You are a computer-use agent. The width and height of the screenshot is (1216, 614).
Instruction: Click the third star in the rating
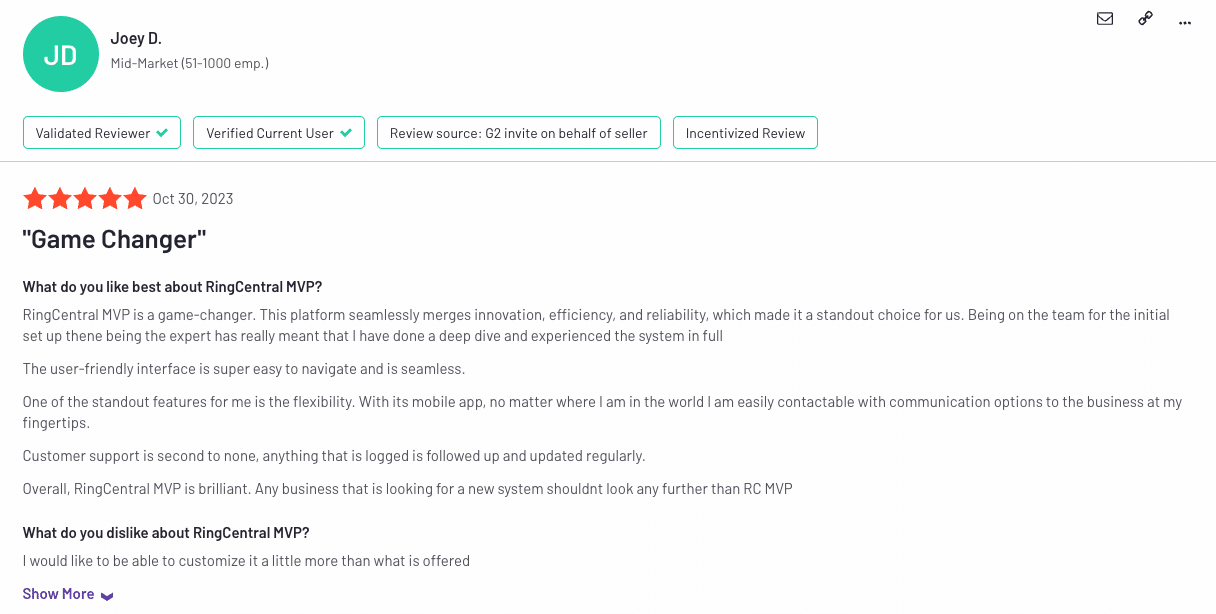pyautogui.click(x=85, y=199)
